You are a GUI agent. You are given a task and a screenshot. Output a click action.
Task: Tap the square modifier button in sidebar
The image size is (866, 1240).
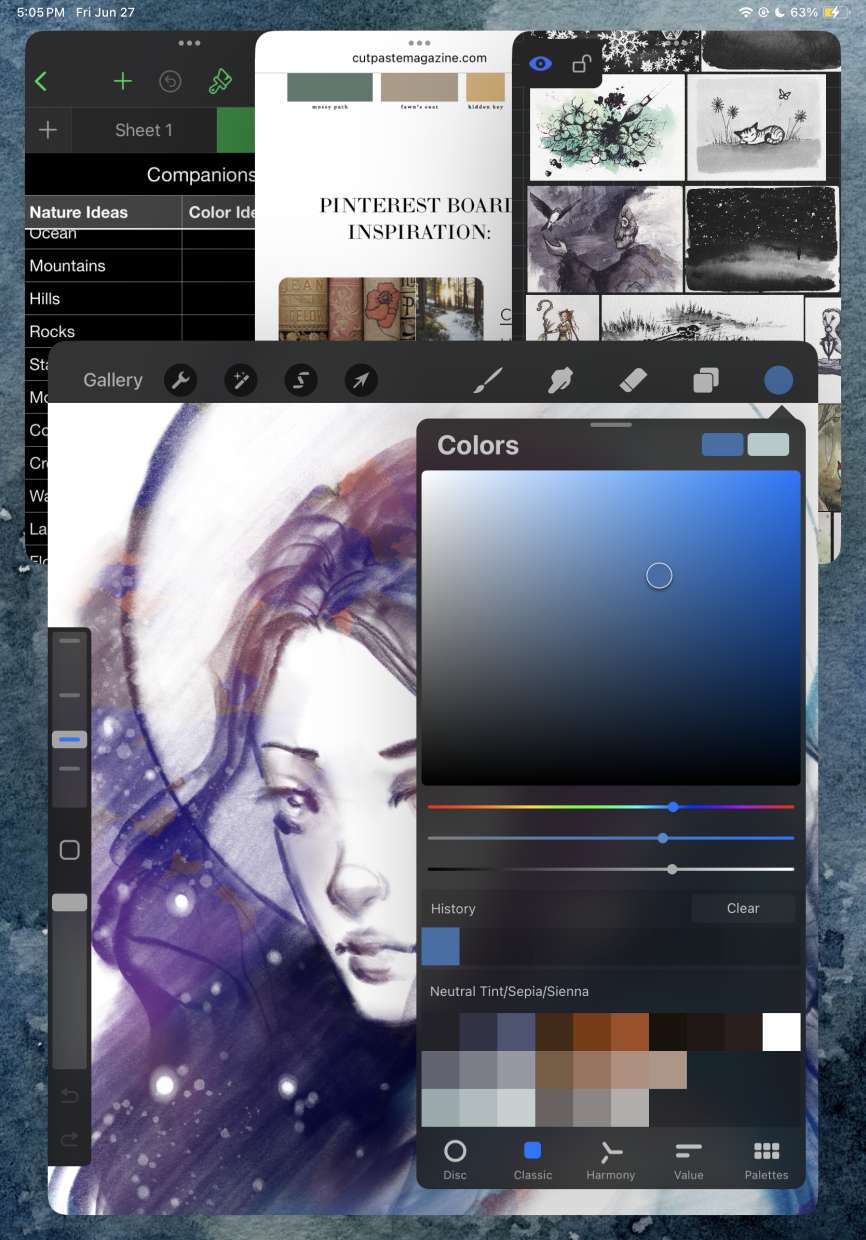click(x=70, y=850)
